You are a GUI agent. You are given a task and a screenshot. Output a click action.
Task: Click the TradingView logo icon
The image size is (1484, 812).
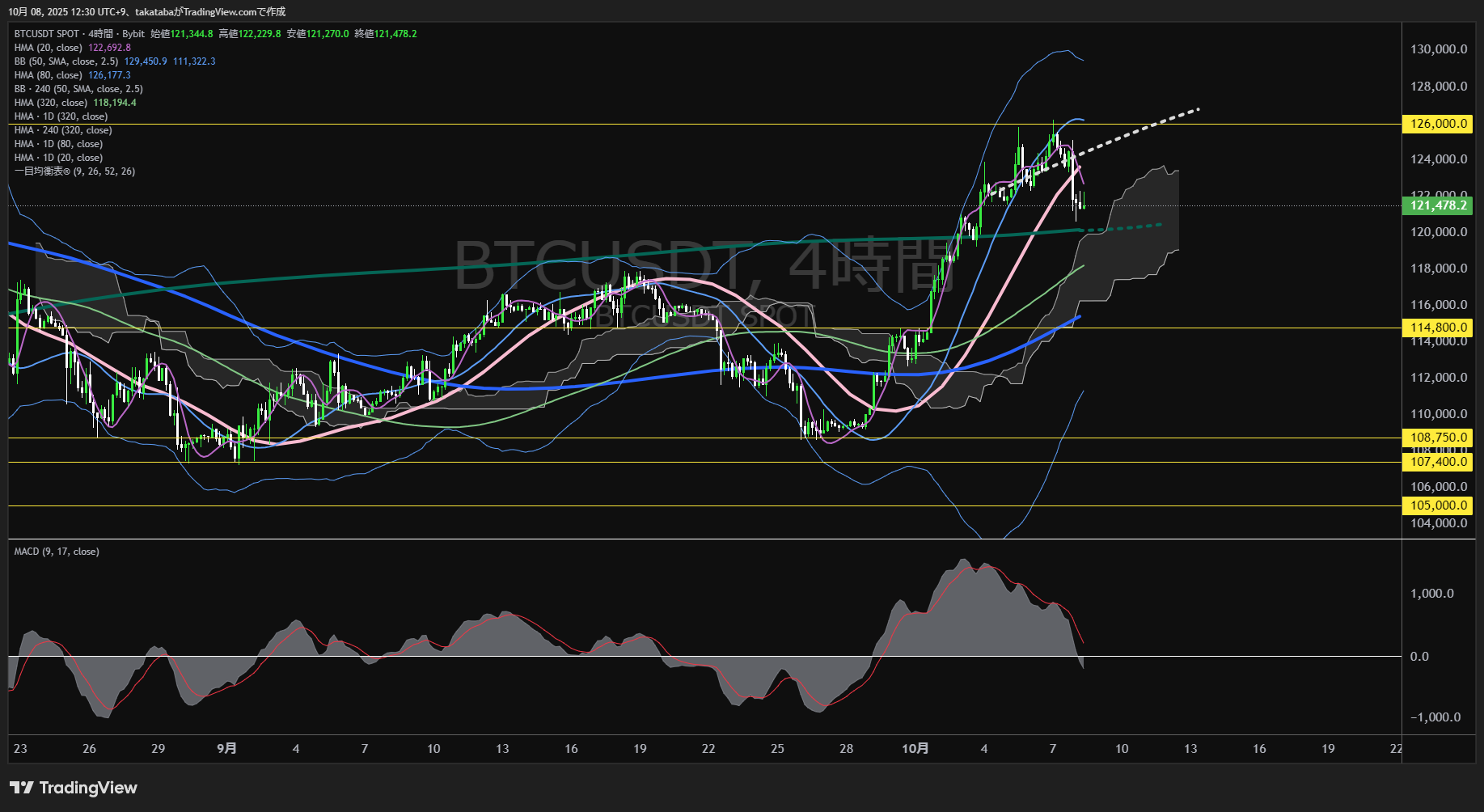[22, 788]
